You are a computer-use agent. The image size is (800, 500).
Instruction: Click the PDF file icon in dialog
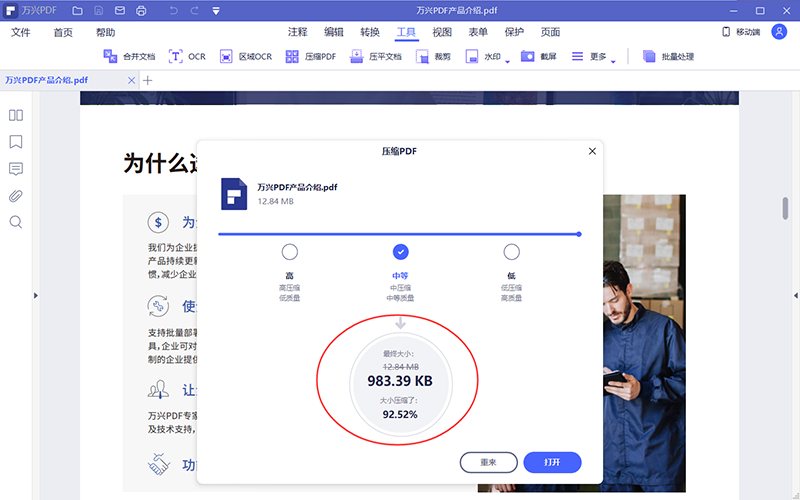[234, 194]
